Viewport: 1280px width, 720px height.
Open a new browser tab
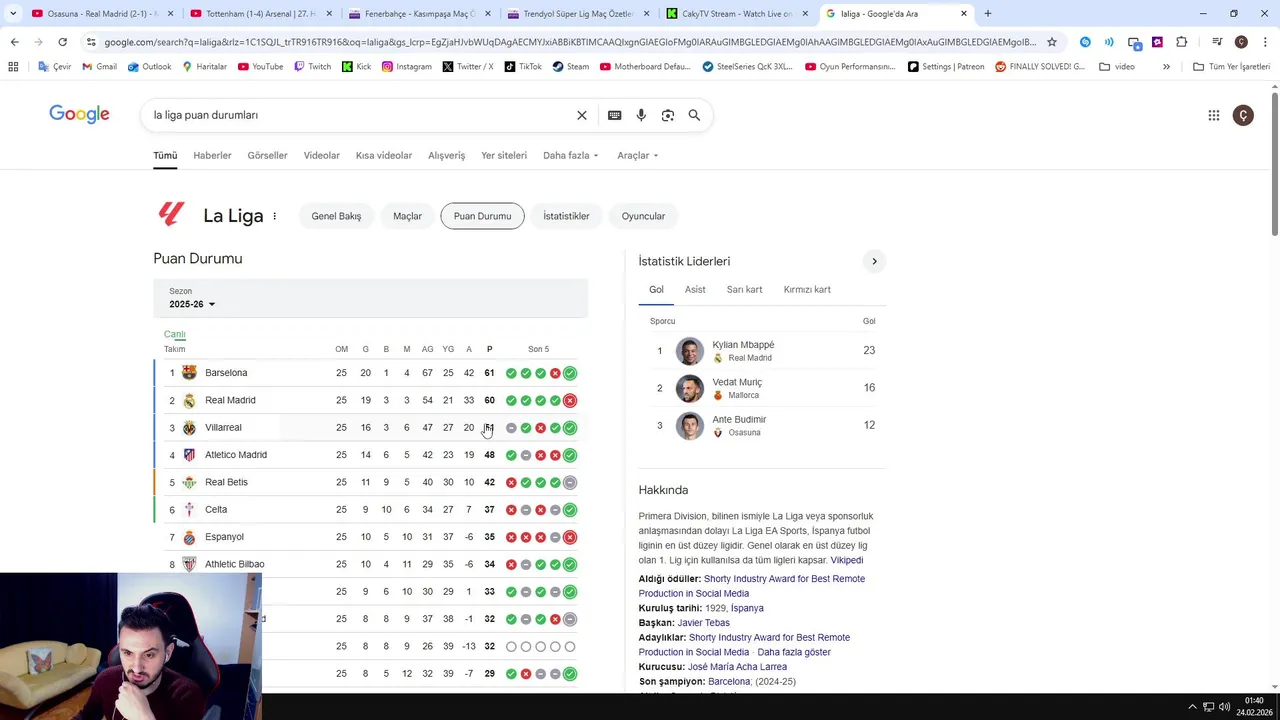click(987, 13)
